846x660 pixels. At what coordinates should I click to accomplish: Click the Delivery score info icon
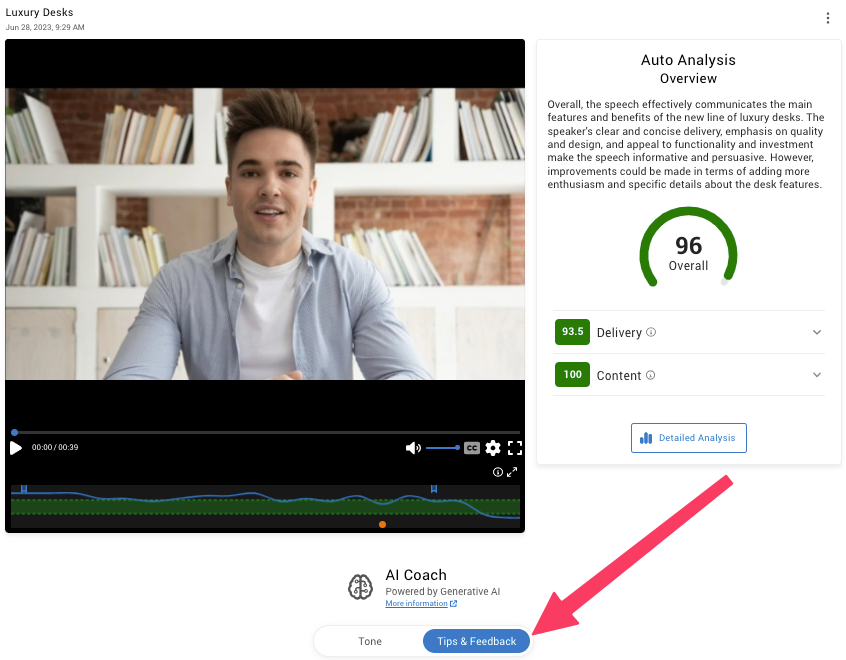coord(651,332)
